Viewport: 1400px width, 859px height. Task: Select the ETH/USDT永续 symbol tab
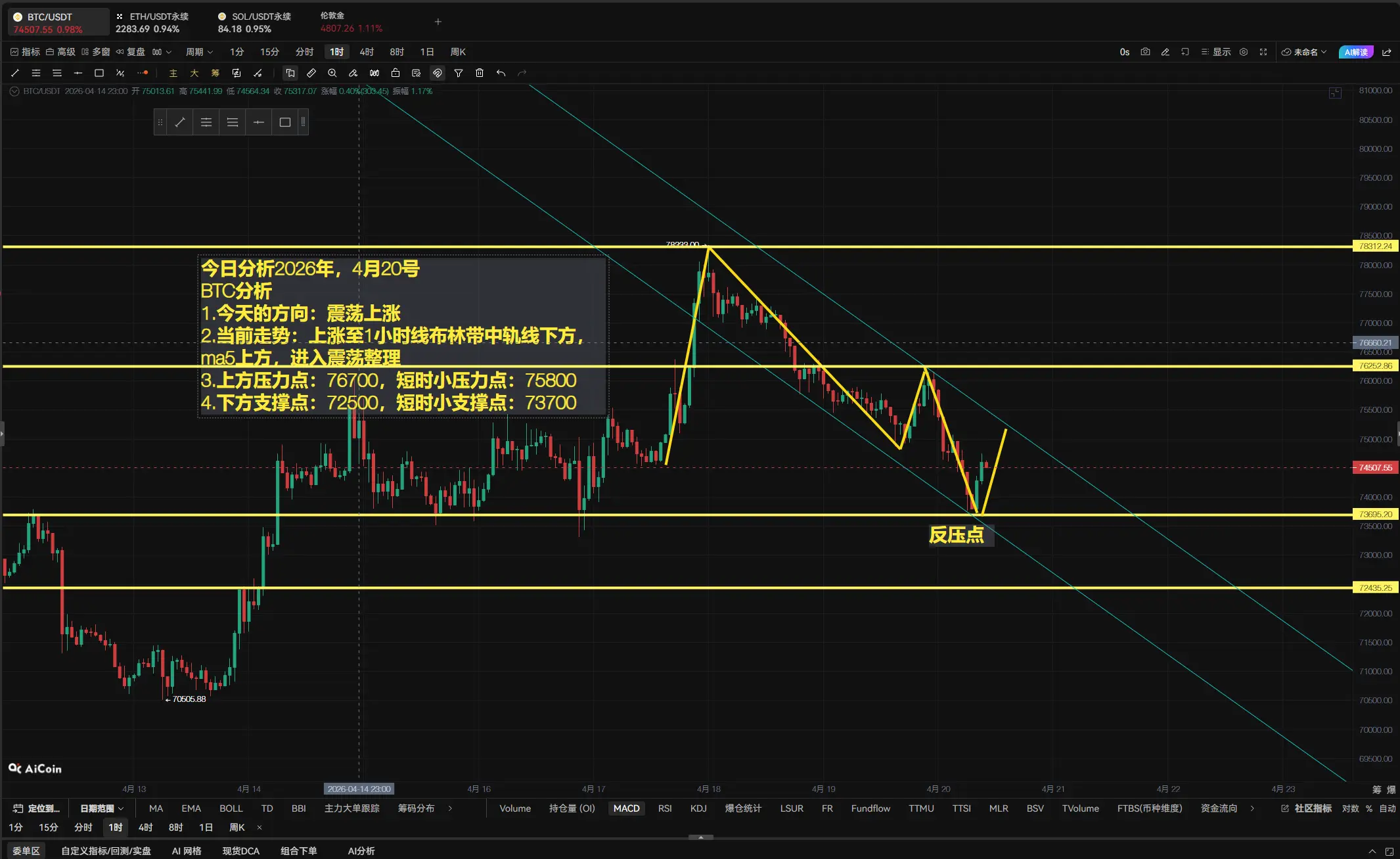point(152,22)
